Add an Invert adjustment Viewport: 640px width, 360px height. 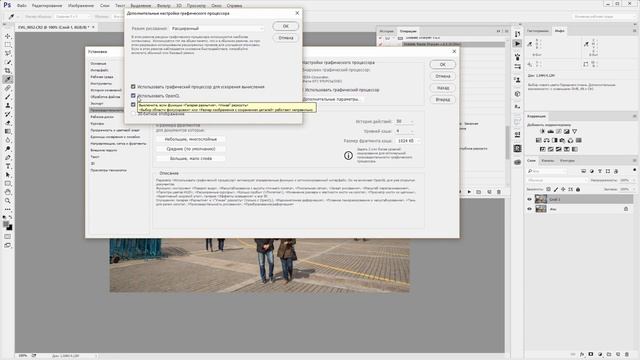543,149
